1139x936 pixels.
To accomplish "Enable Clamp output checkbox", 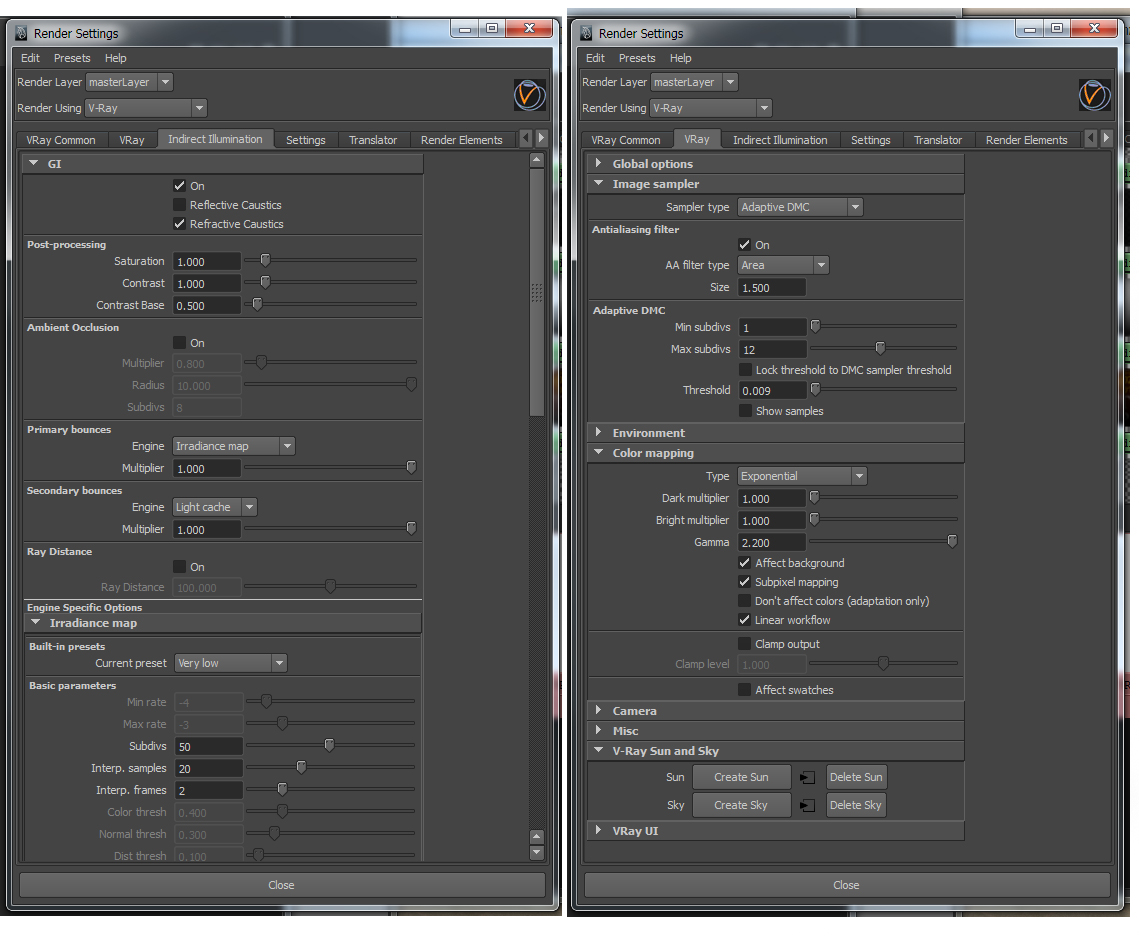I will click(745, 644).
